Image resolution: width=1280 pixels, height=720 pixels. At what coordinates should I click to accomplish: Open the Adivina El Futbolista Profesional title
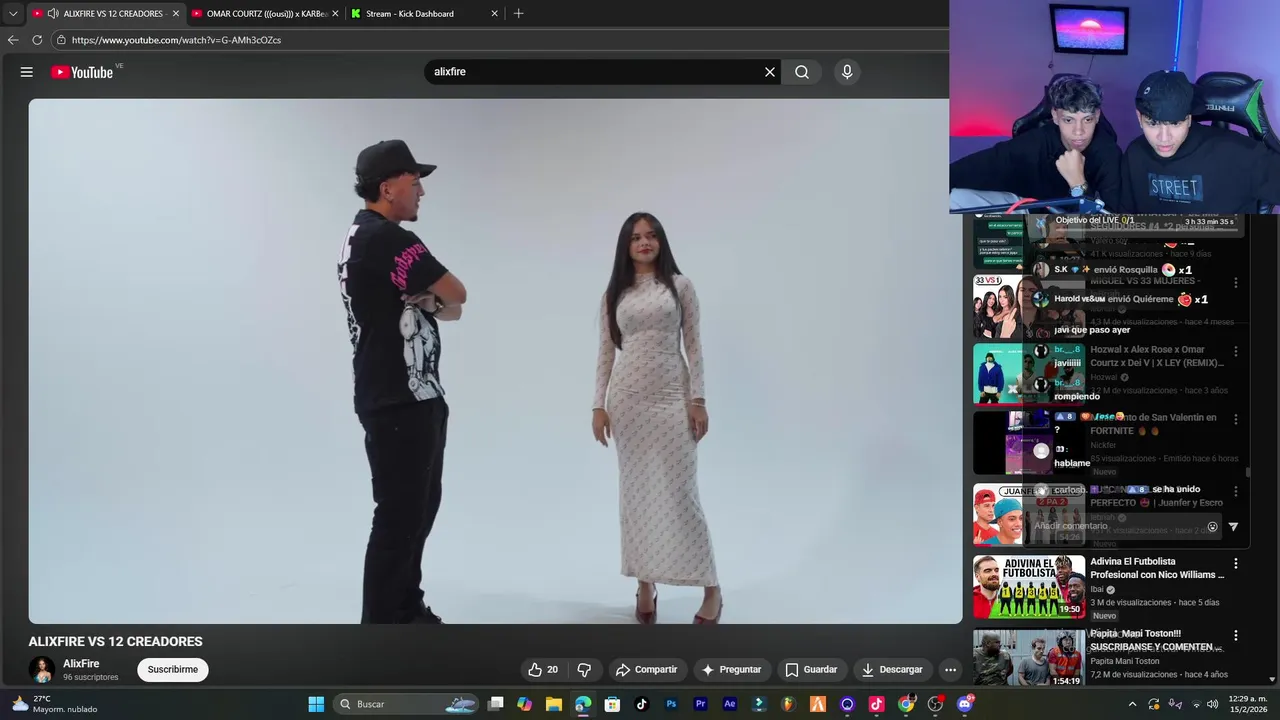coord(1157,568)
